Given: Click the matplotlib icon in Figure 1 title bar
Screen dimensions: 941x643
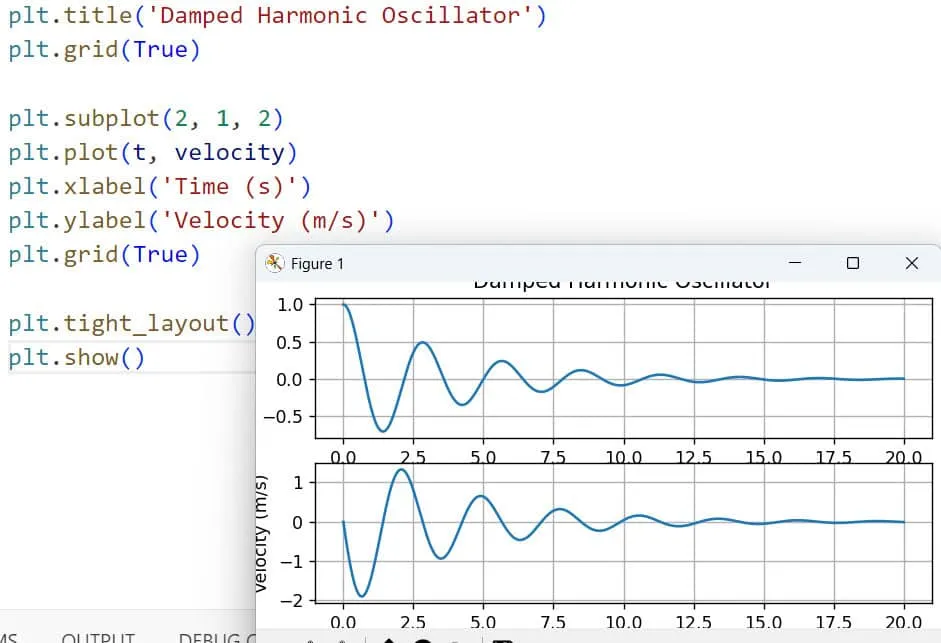Looking at the screenshot, I should (x=273, y=263).
